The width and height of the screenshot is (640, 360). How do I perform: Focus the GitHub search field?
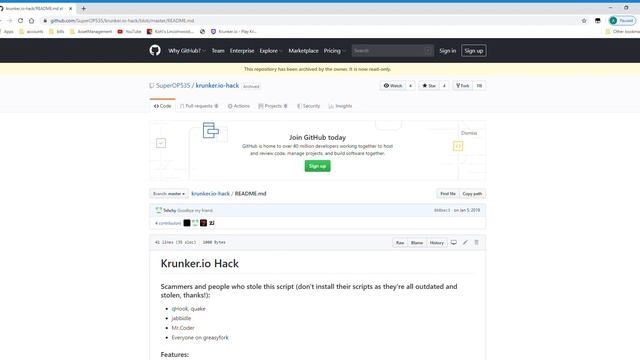[x=392, y=51]
